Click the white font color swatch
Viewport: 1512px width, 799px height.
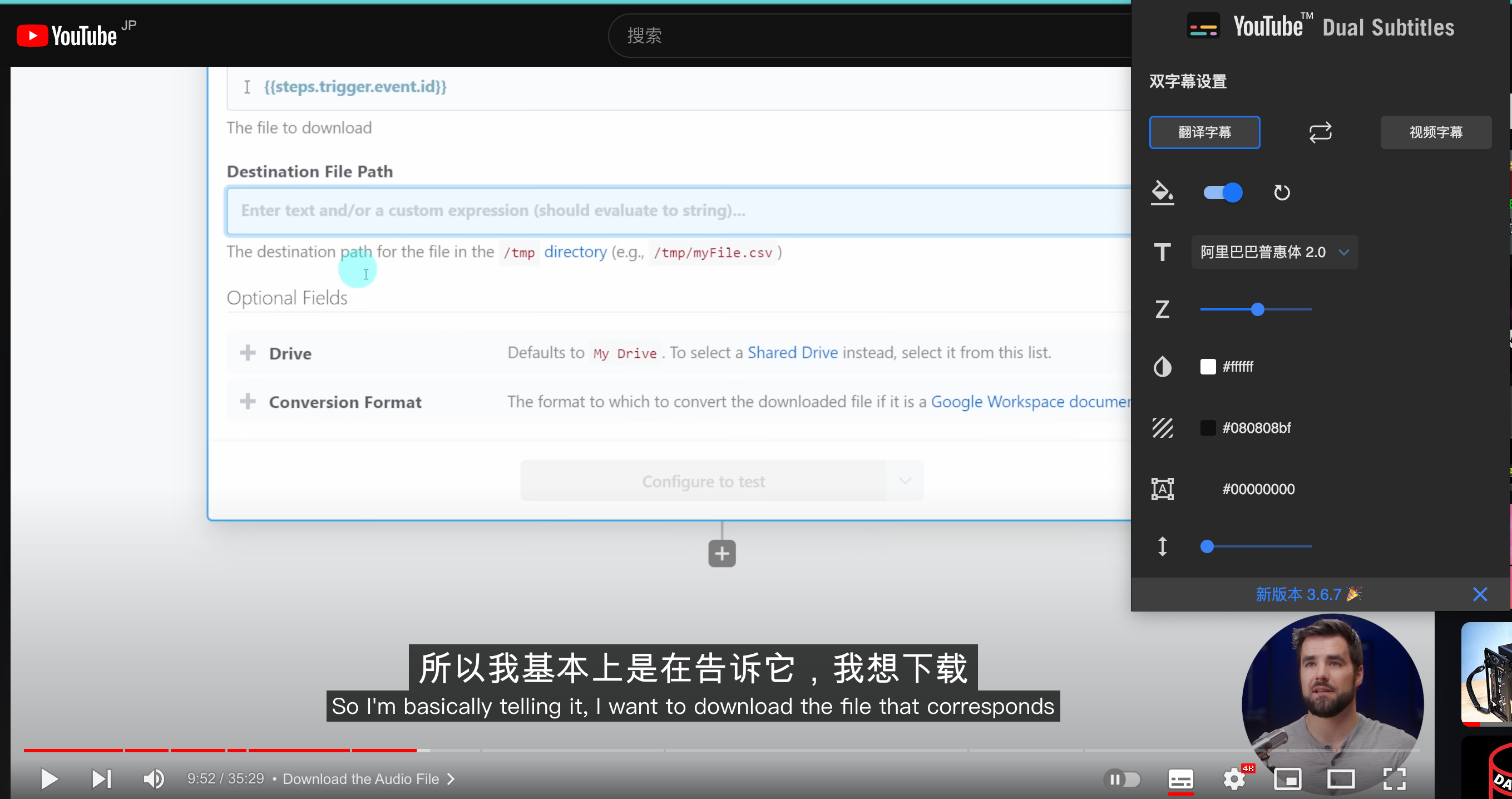pos(1207,366)
